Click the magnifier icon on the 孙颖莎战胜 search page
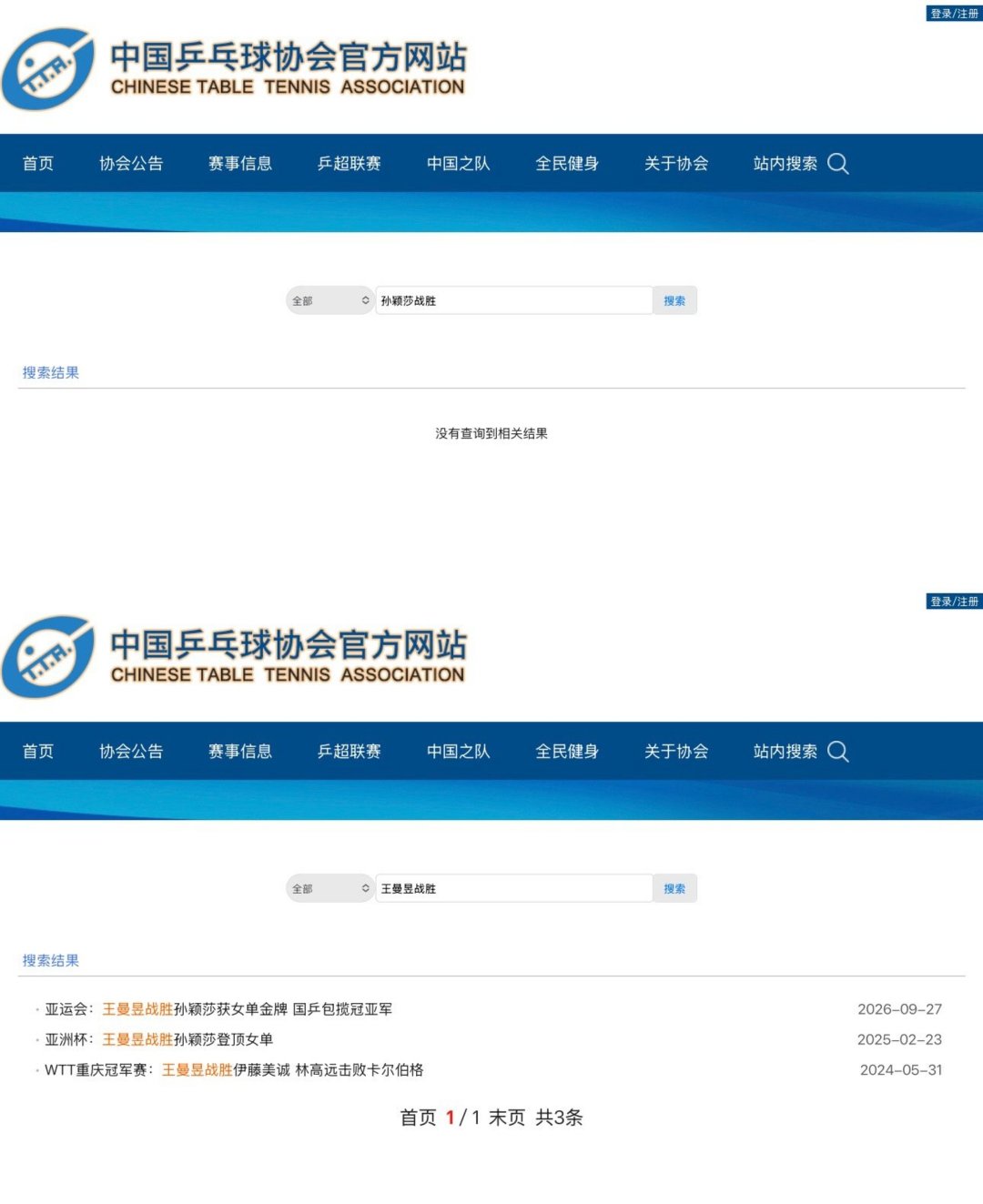Viewport: 983px width, 1204px height. pyautogui.click(x=838, y=164)
